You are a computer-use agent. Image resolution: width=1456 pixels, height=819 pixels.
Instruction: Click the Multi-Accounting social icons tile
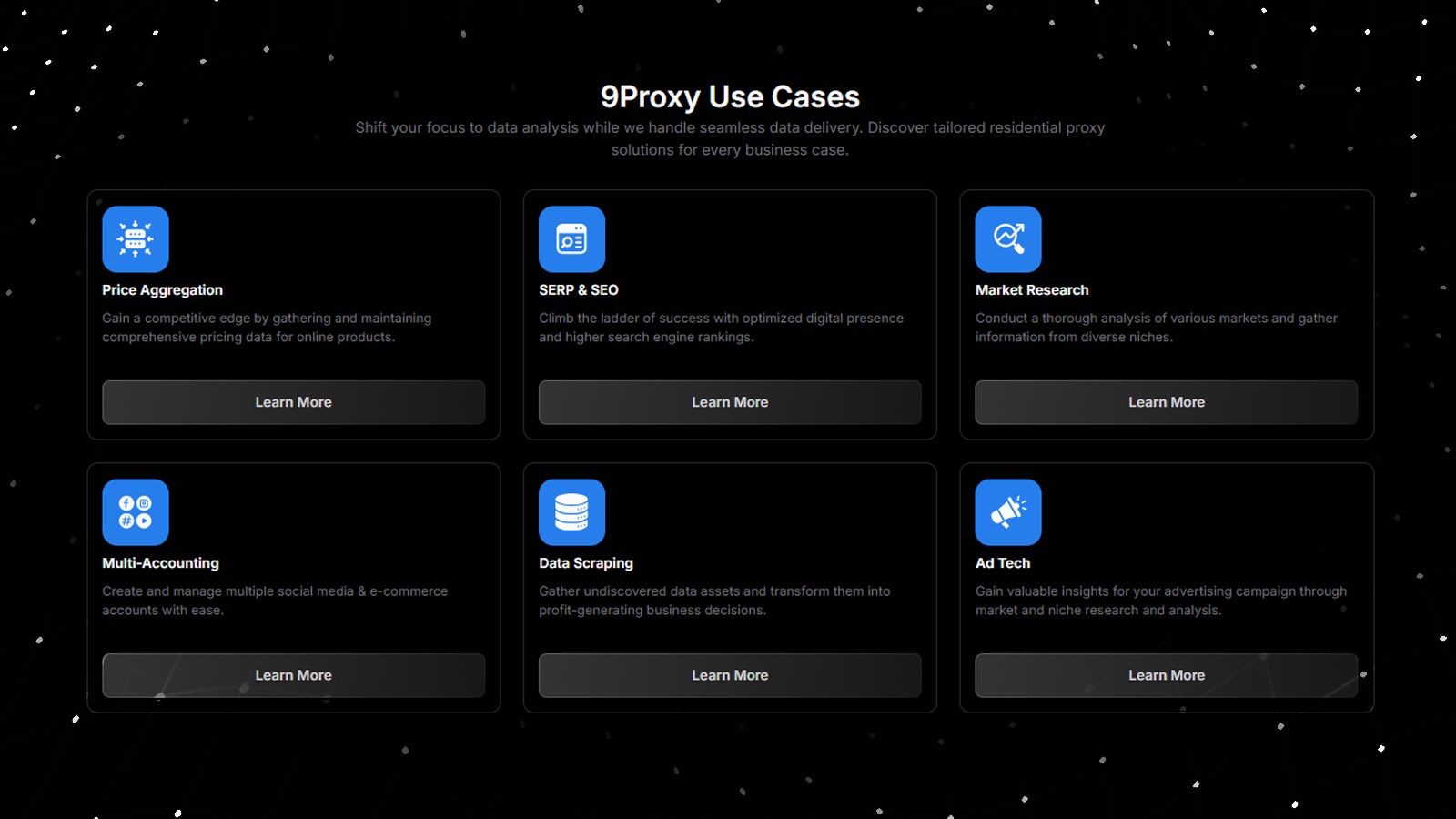point(136,512)
